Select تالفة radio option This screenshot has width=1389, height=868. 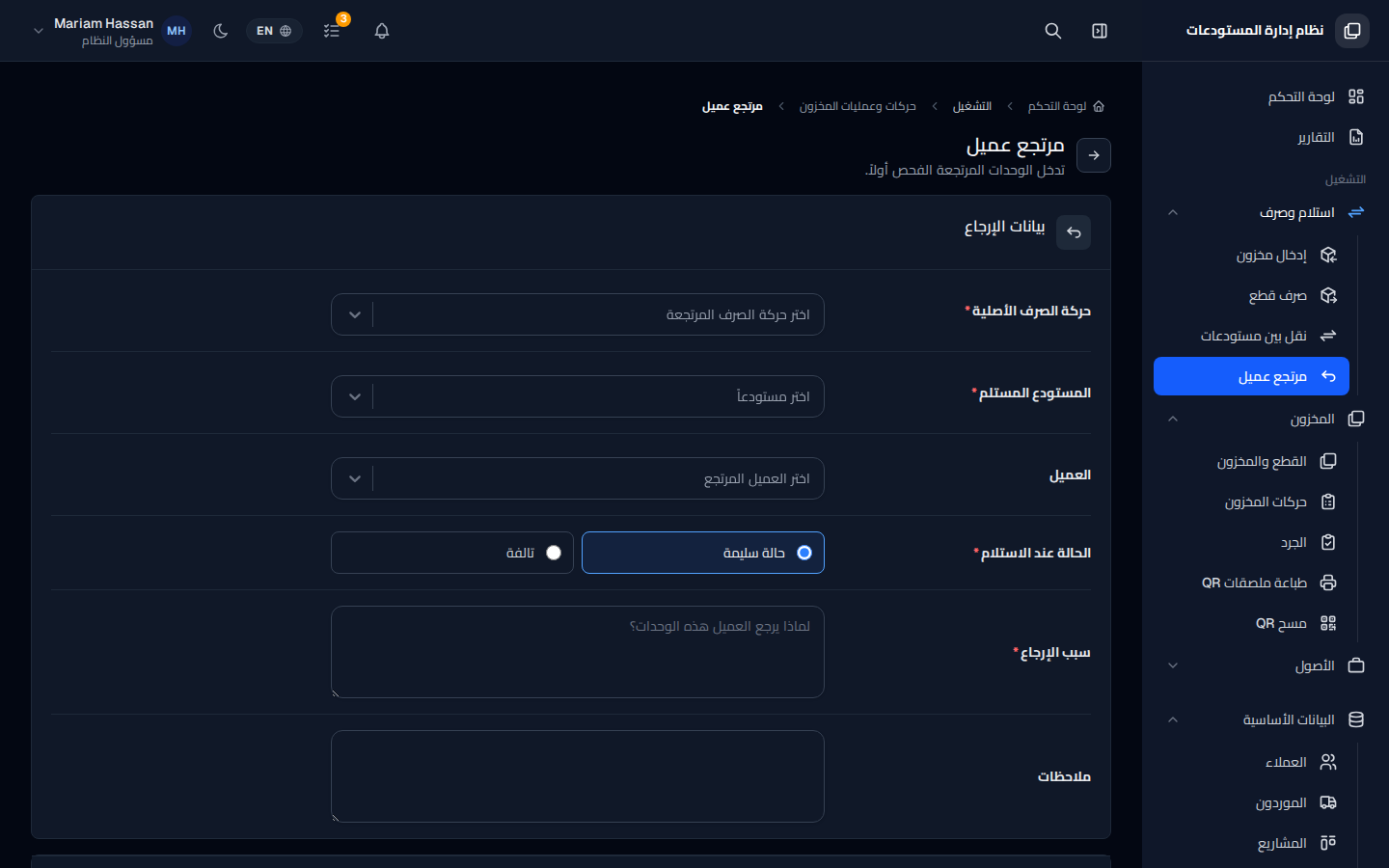point(452,553)
